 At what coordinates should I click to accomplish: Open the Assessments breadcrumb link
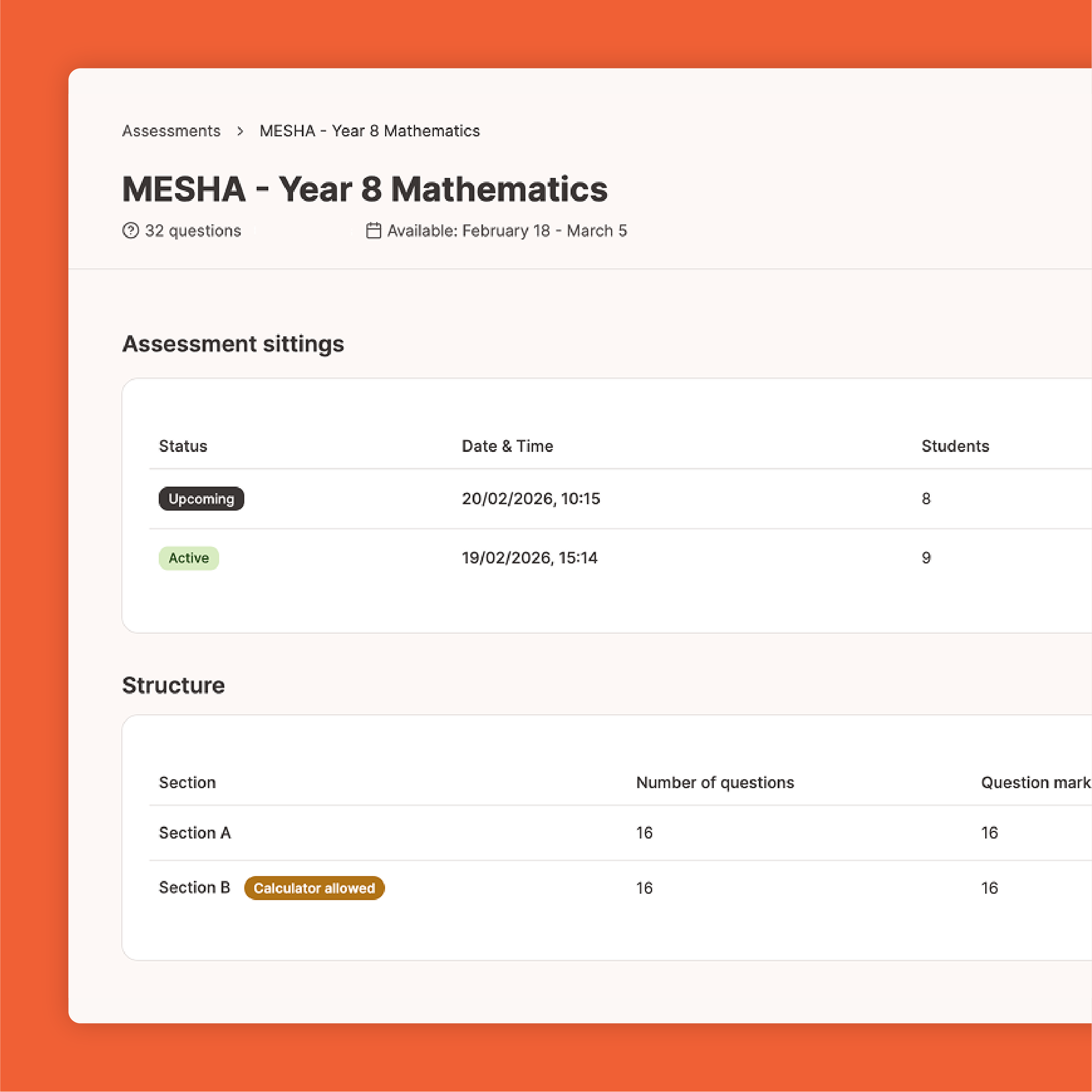pyautogui.click(x=171, y=131)
